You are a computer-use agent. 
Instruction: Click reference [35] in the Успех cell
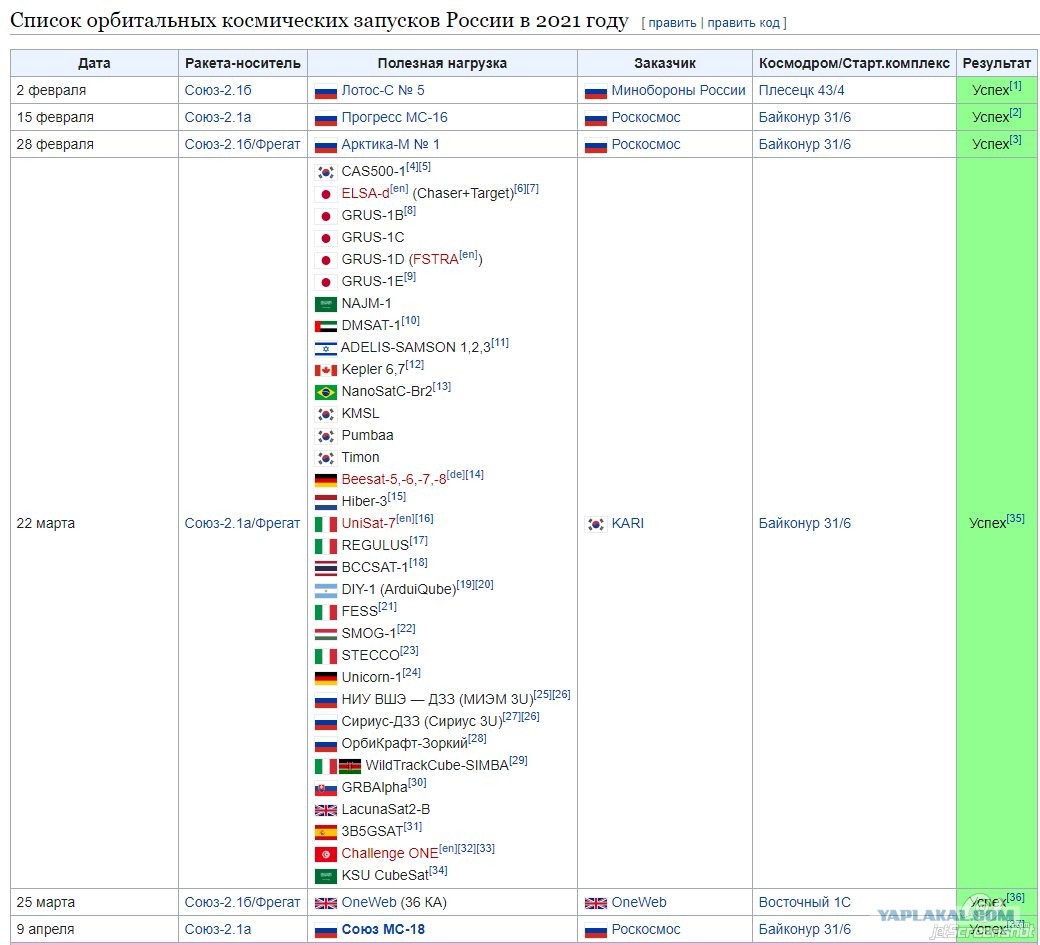click(x=1015, y=519)
